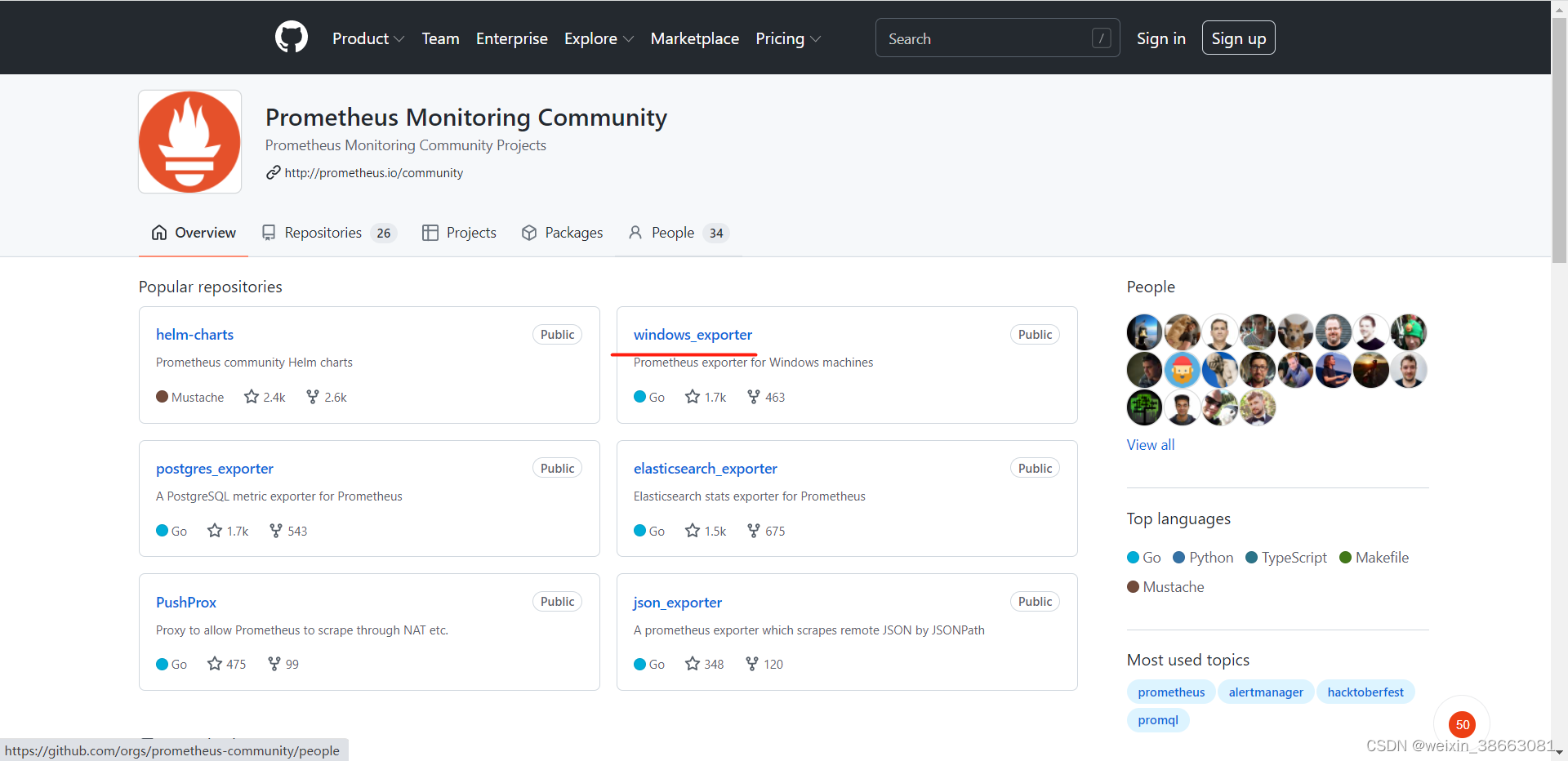Screen dimensions: 1568x761
Task: Open the Product dropdown menu
Action: [368, 38]
